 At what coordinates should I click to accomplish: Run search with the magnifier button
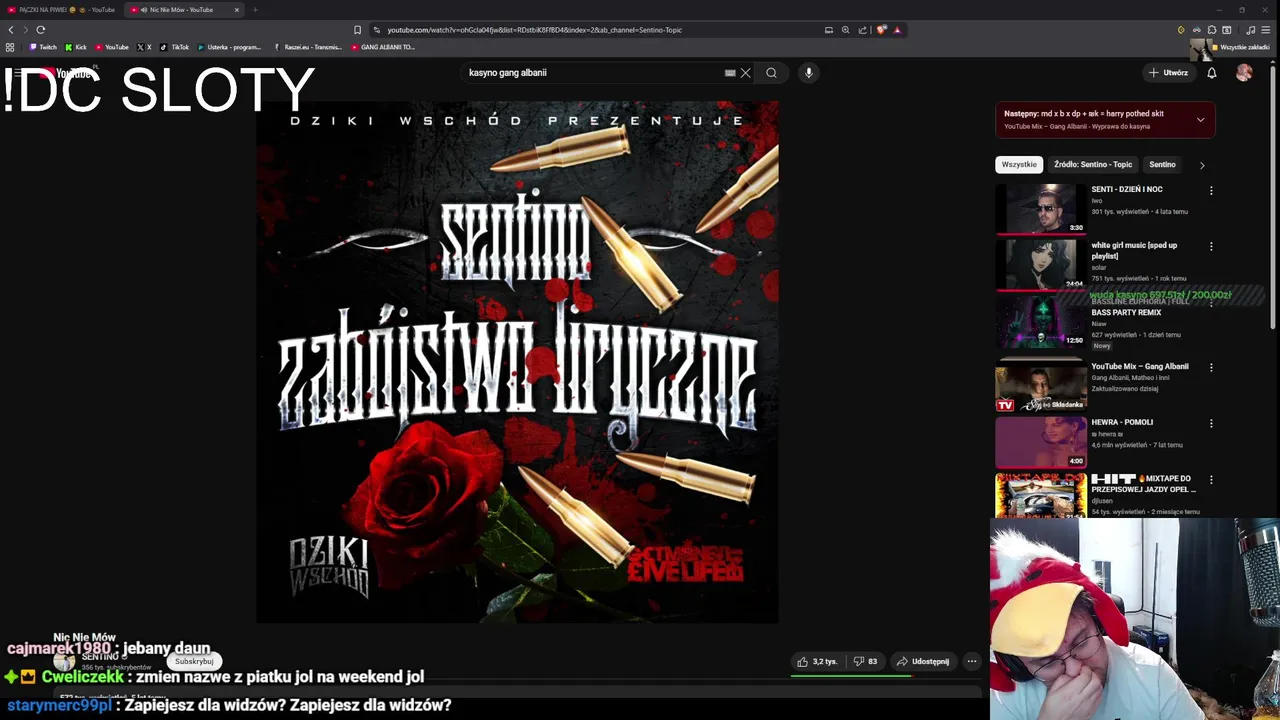(x=771, y=73)
